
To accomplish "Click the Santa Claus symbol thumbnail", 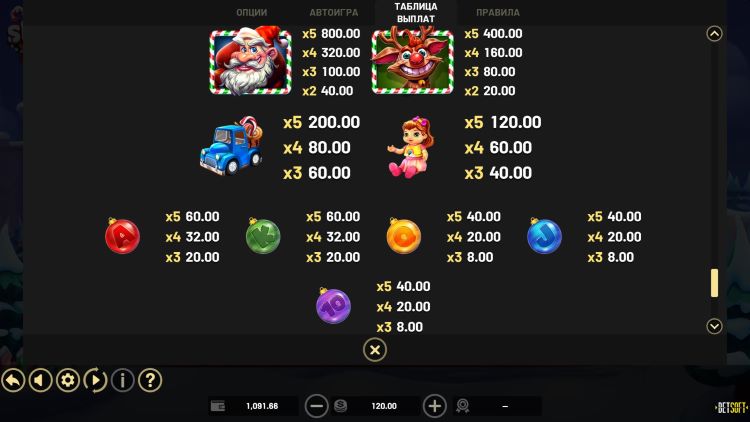I will 251,61.
